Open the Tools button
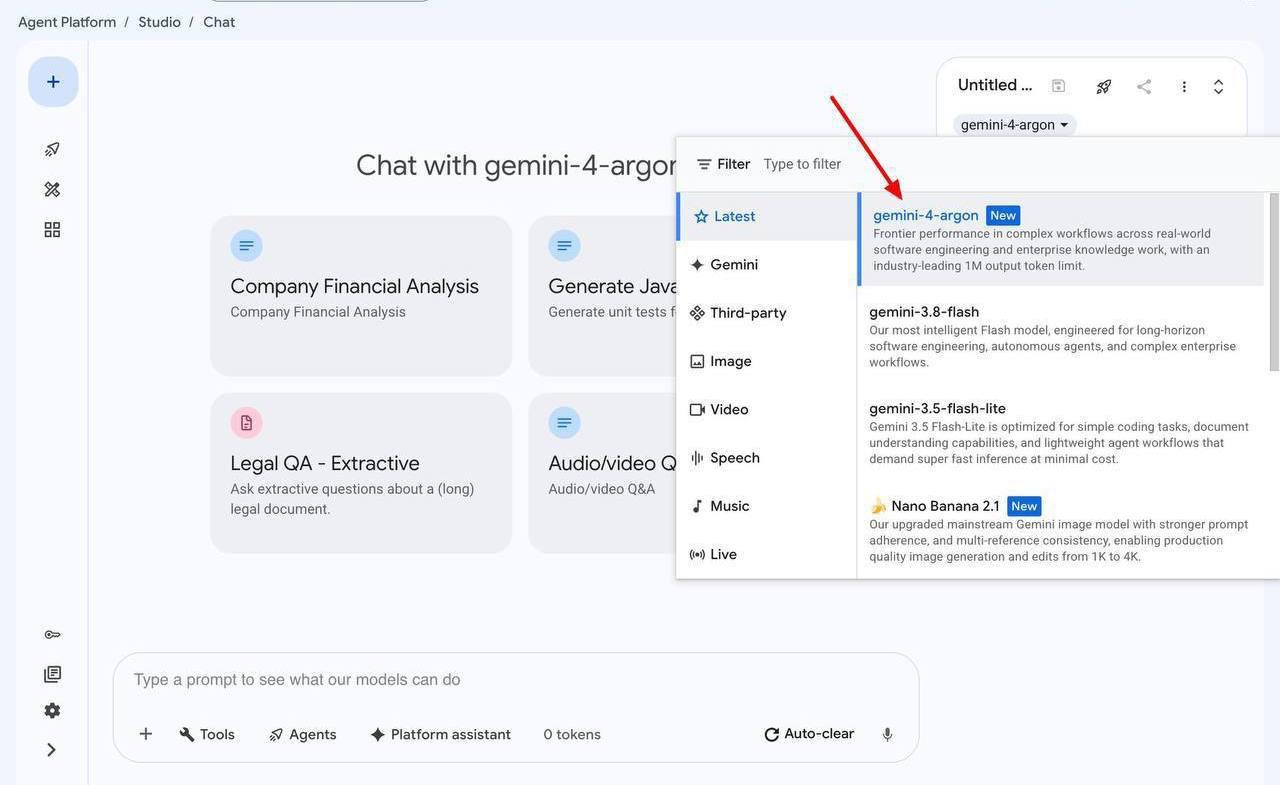Image resolution: width=1280 pixels, height=785 pixels. [207, 734]
